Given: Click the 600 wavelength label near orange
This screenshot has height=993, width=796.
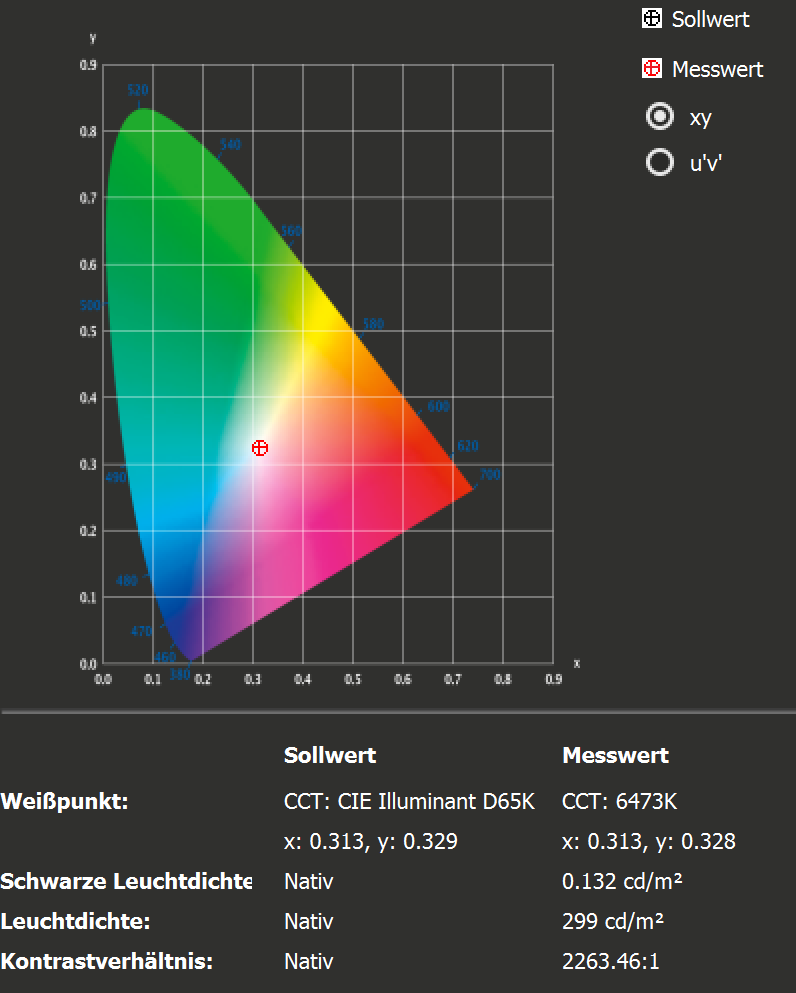Looking at the screenshot, I should (x=438, y=407).
